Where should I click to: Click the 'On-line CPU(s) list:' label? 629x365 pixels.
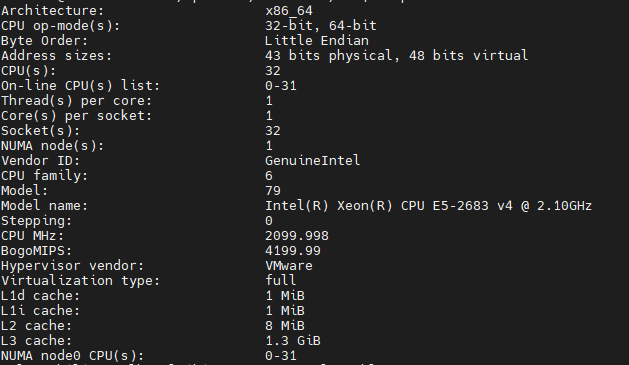click(80, 85)
